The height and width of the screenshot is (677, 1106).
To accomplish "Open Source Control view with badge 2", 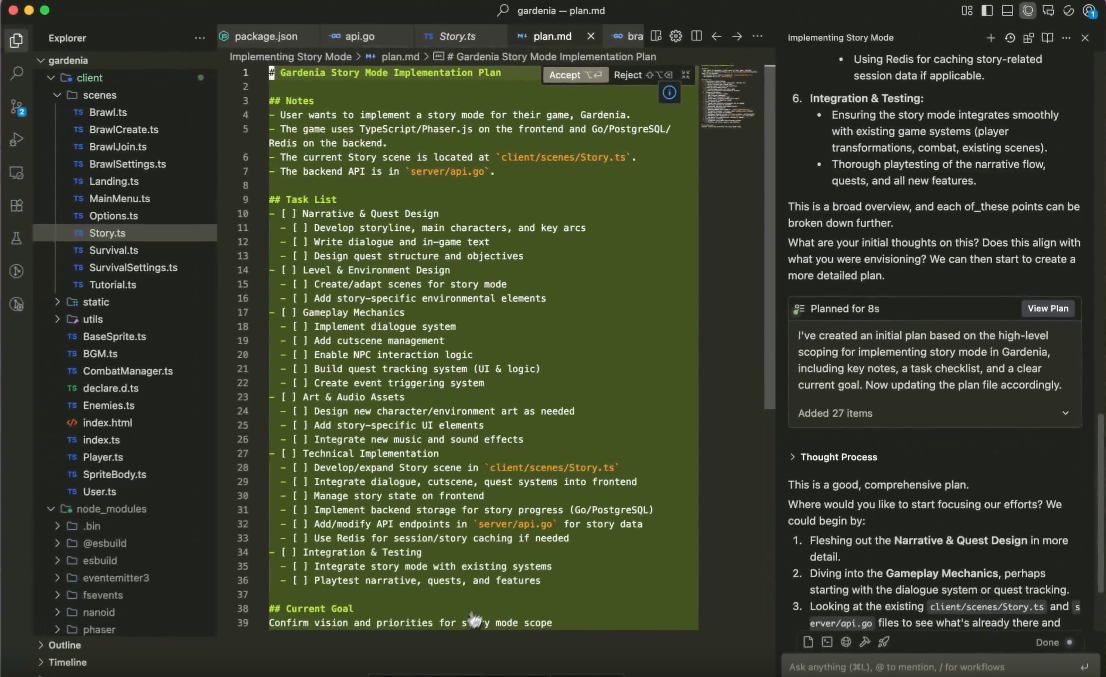I will tap(16, 106).
